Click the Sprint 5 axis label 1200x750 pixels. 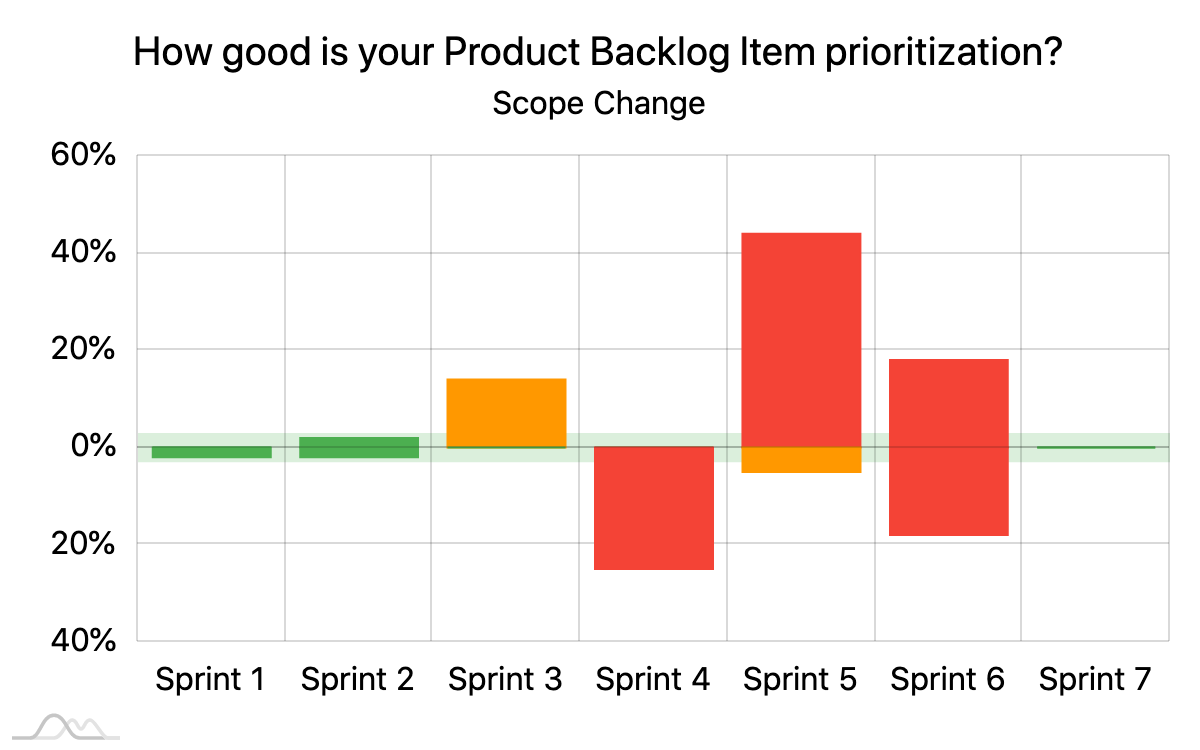click(x=800, y=680)
